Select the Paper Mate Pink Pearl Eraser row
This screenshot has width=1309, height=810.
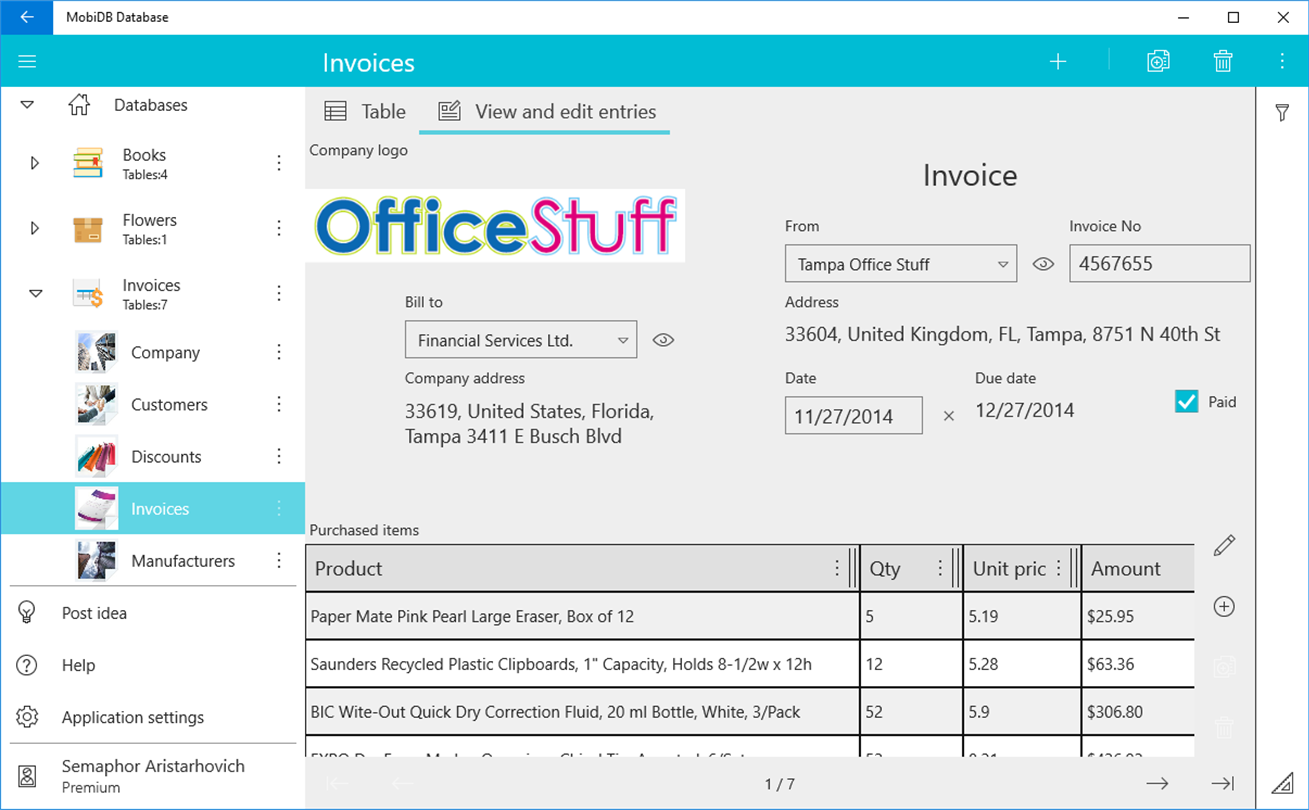(x=750, y=616)
